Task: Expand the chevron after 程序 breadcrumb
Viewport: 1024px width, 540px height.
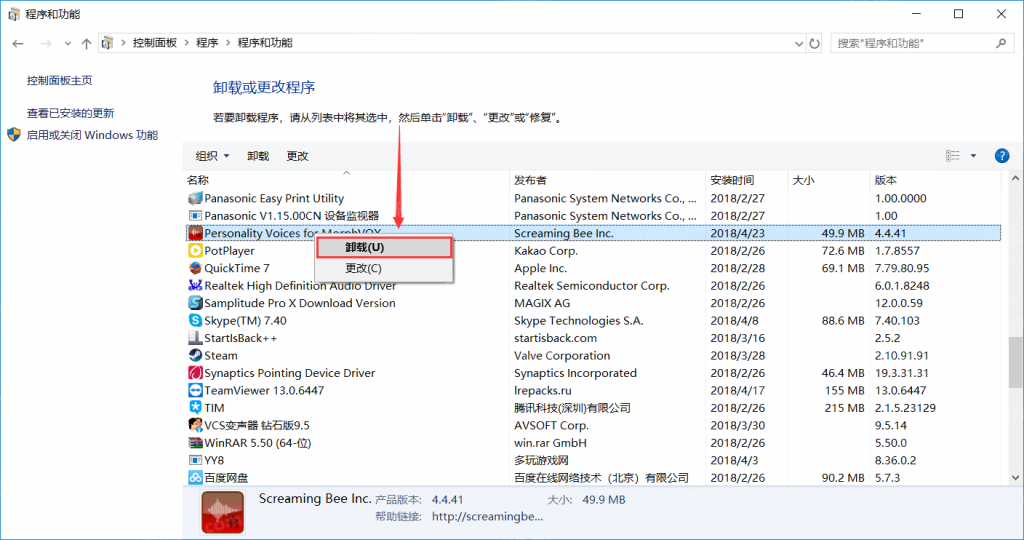Action: tap(228, 43)
